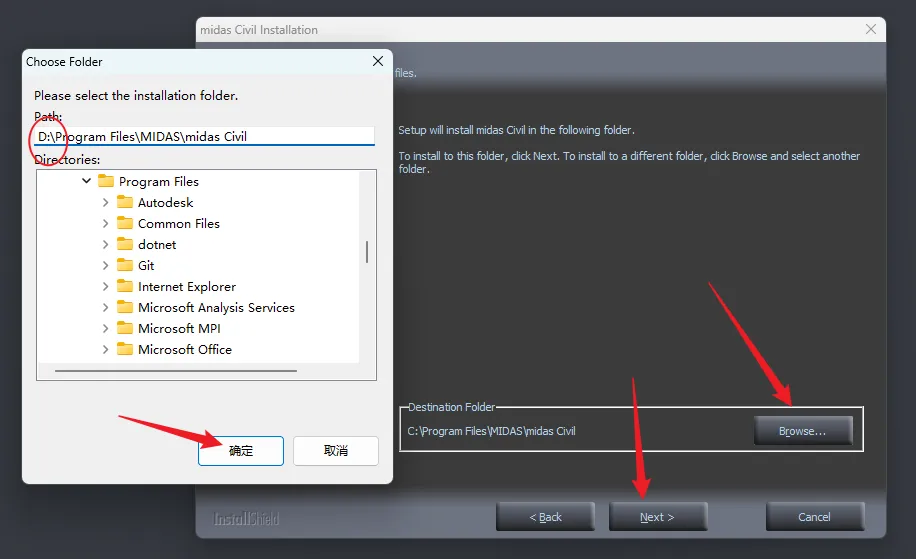The height and width of the screenshot is (559, 916).
Task: Collapse the Program Files folder chevron
Action: click(86, 181)
